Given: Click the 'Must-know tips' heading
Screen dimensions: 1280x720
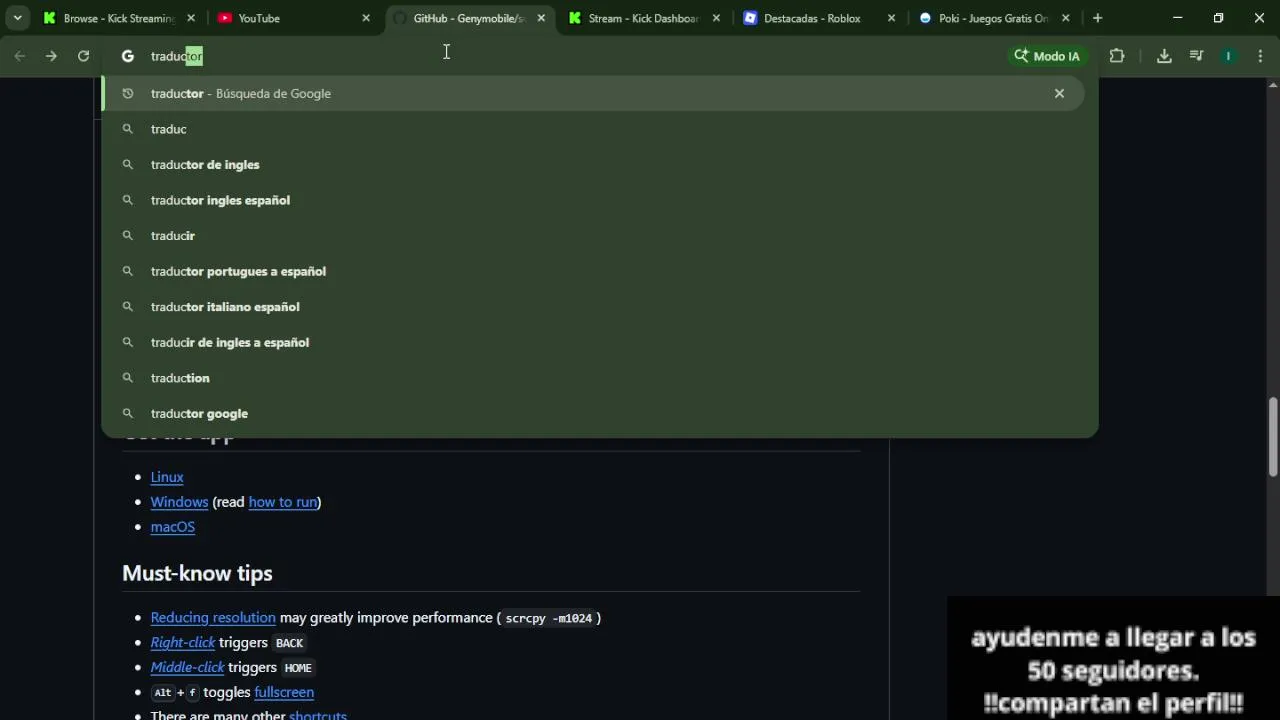Looking at the screenshot, I should coord(197,573).
